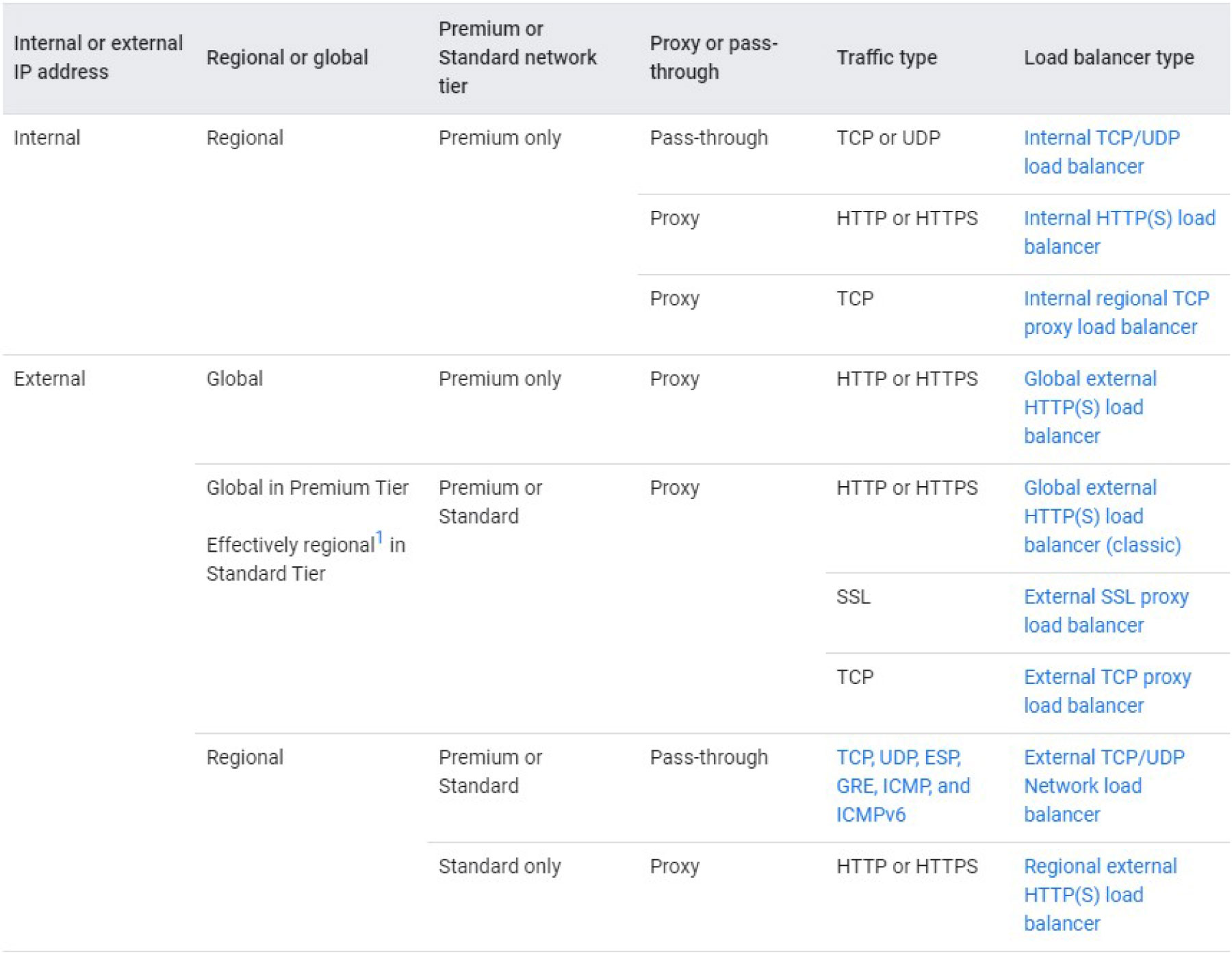Click the TCP, UDP, ESP, GRE, ICMP traffic link

click(902, 786)
